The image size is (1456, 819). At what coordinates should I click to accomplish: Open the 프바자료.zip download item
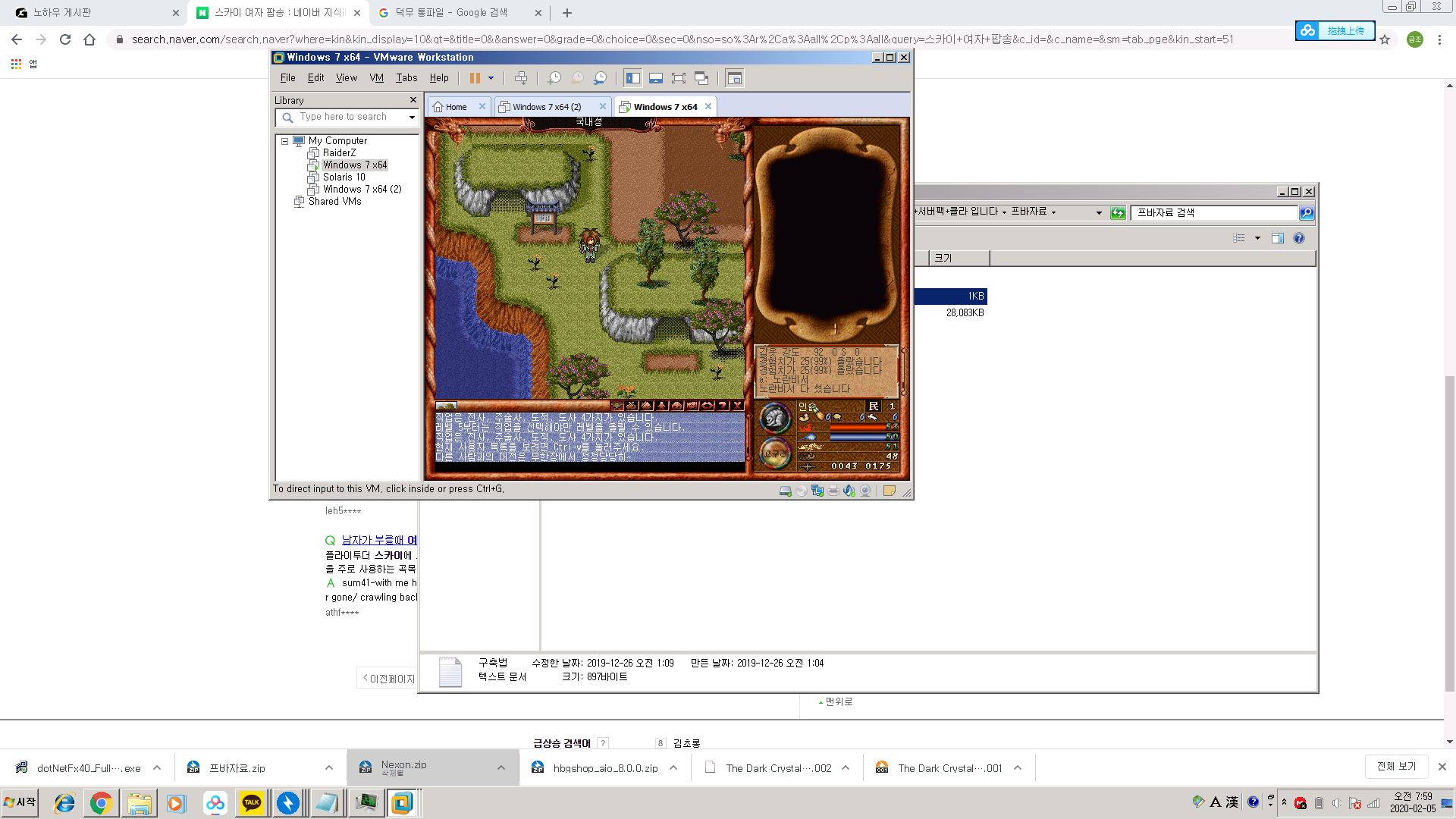(237, 768)
